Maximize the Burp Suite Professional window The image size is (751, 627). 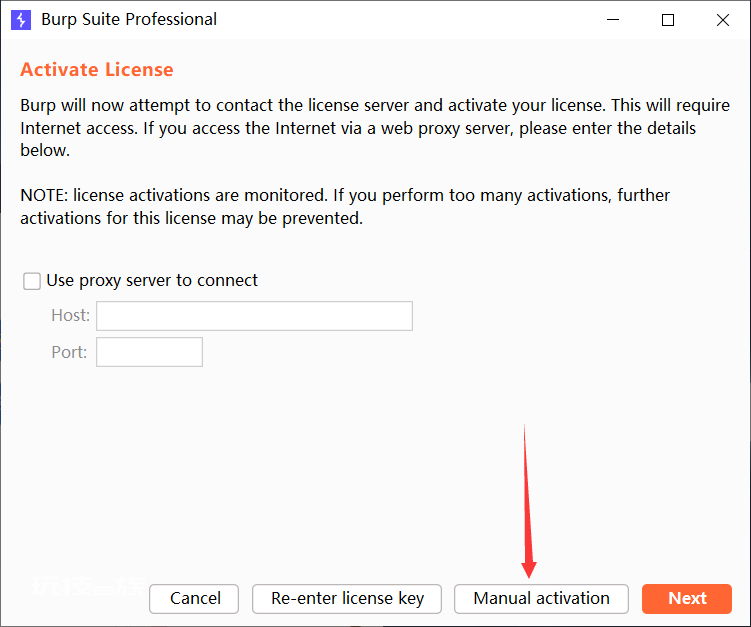tap(668, 20)
